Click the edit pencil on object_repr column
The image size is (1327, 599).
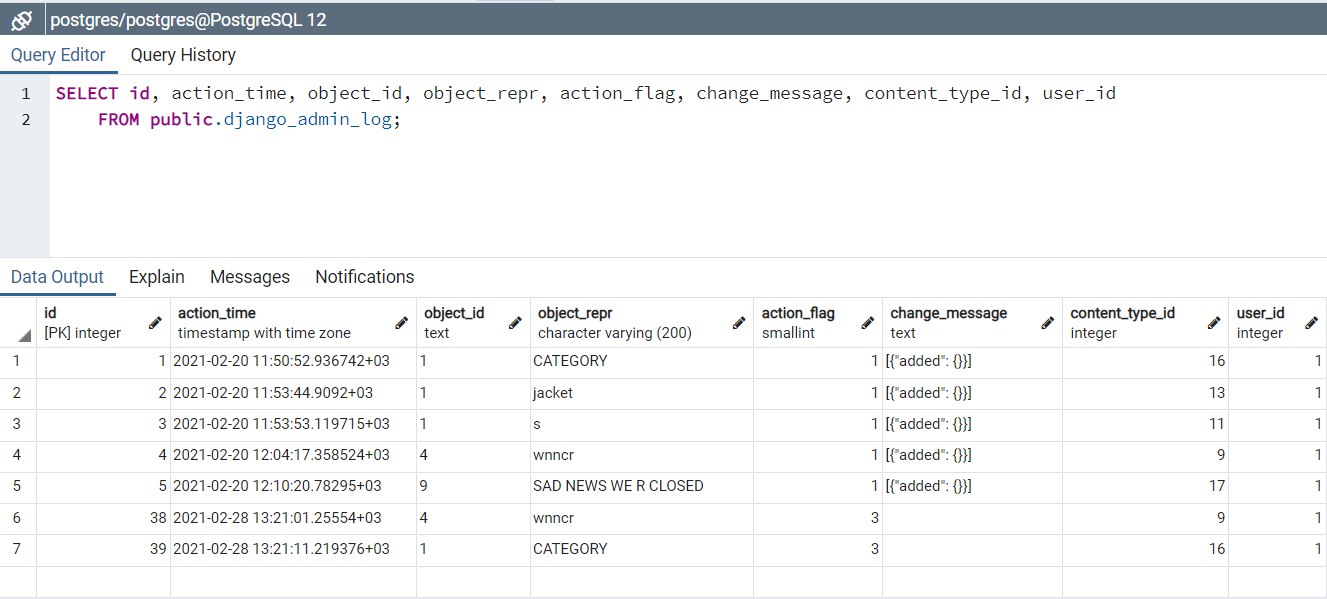[x=739, y=323]
